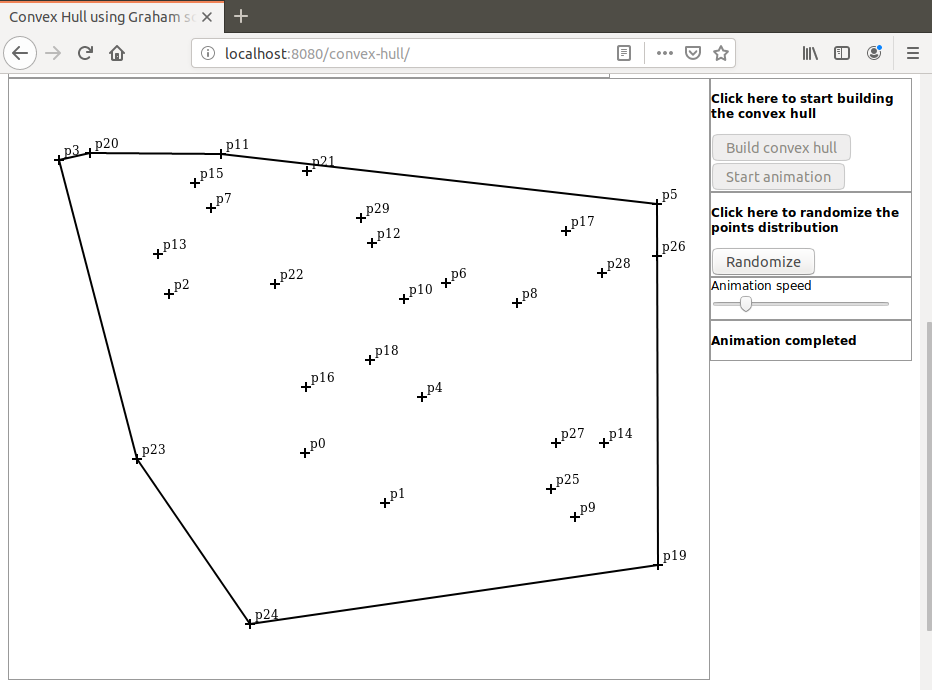Toggle reader view in address bar

(624, 53)
